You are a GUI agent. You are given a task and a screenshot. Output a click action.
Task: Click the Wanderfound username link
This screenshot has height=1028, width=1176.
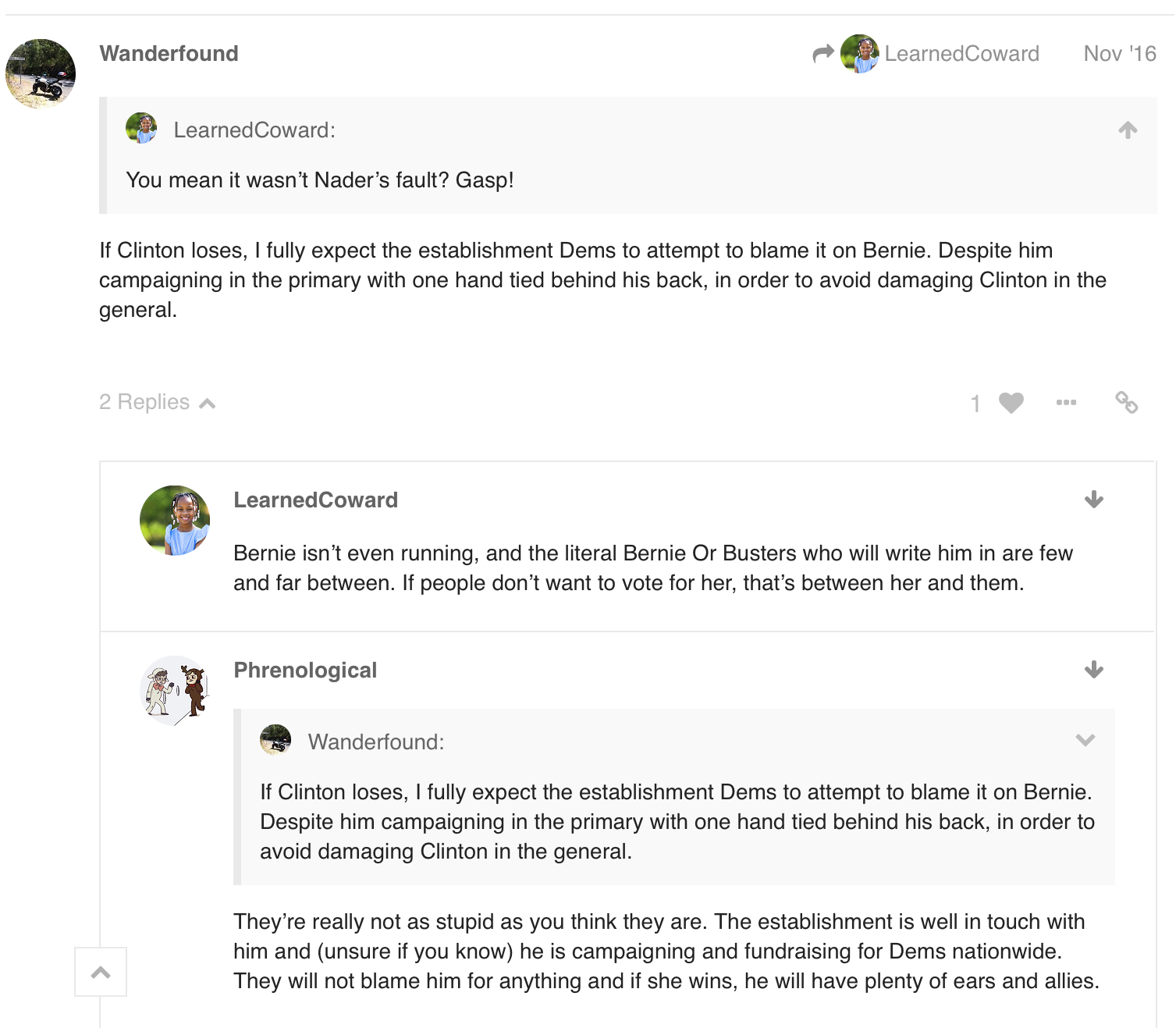(169, 54)
